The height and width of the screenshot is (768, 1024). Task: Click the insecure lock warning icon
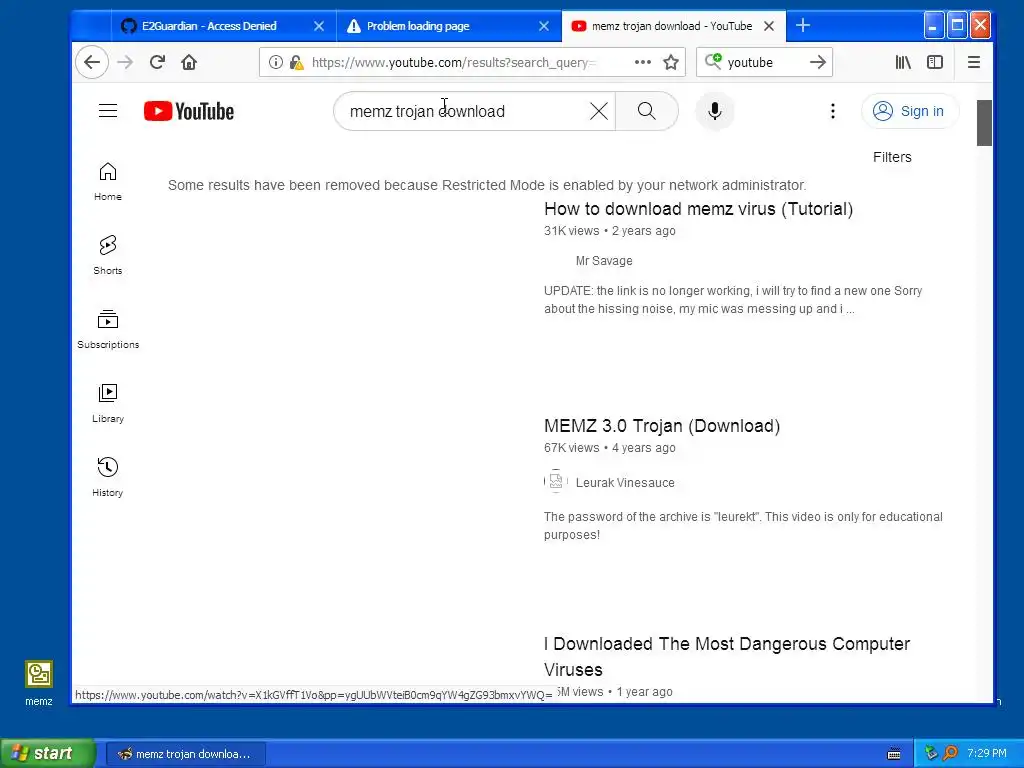pyautogui.click(x=296, y=63)
